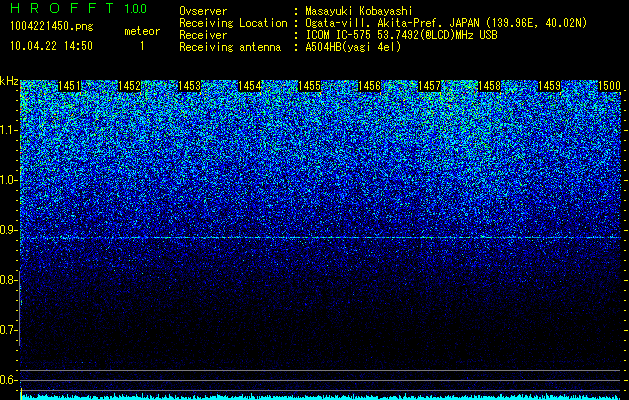Select the filename 1004221450.png

[x=52, y=26]
